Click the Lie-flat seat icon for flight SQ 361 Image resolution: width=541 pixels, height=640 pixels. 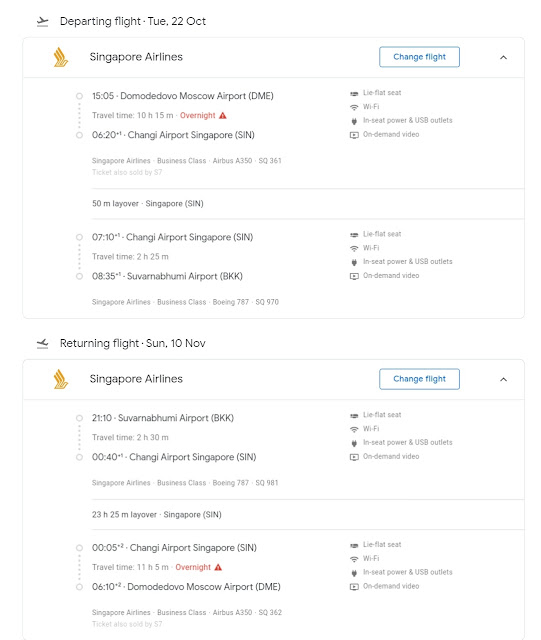click(354, 93)
